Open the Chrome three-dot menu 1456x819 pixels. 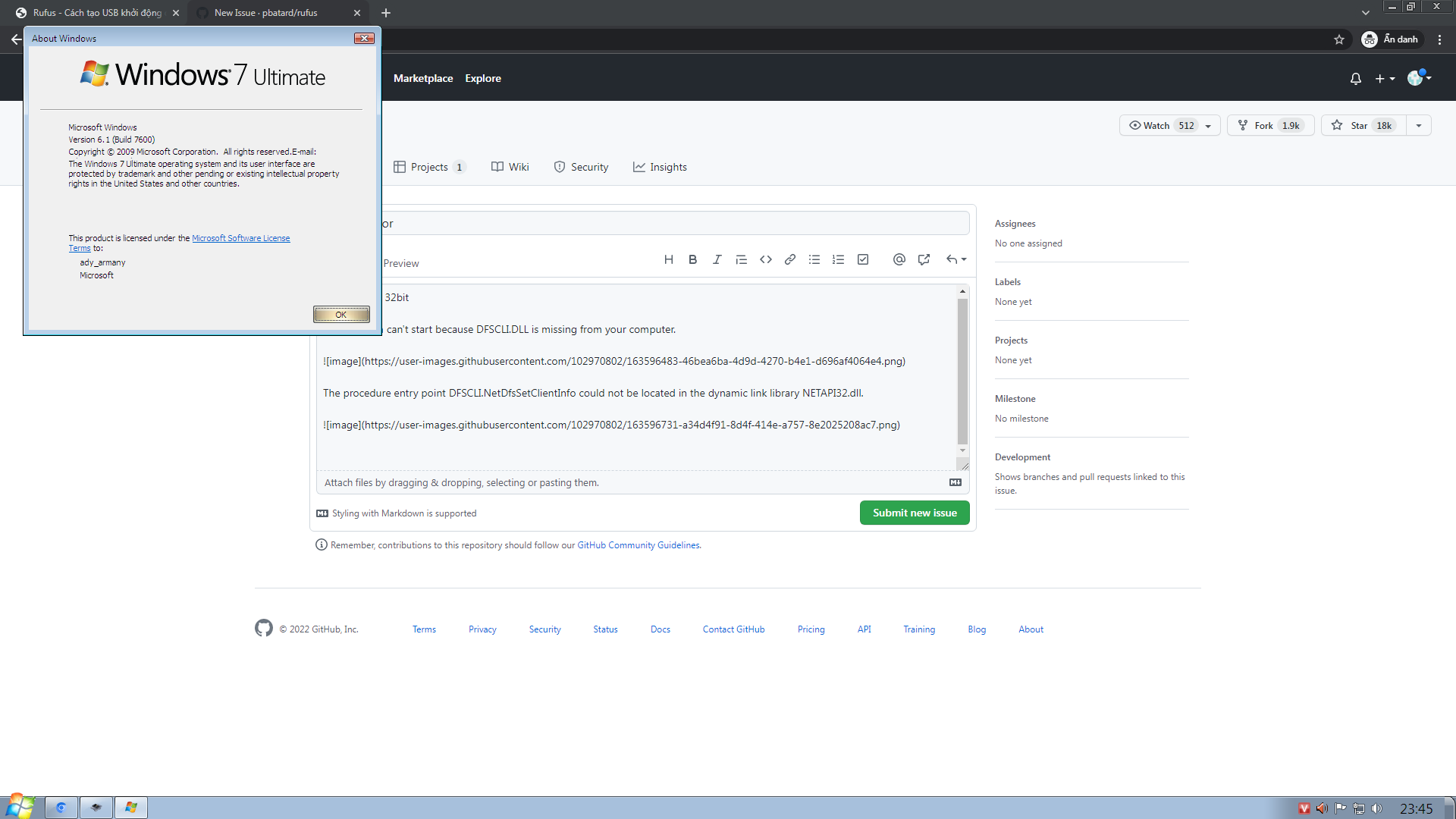(1439, 39)
